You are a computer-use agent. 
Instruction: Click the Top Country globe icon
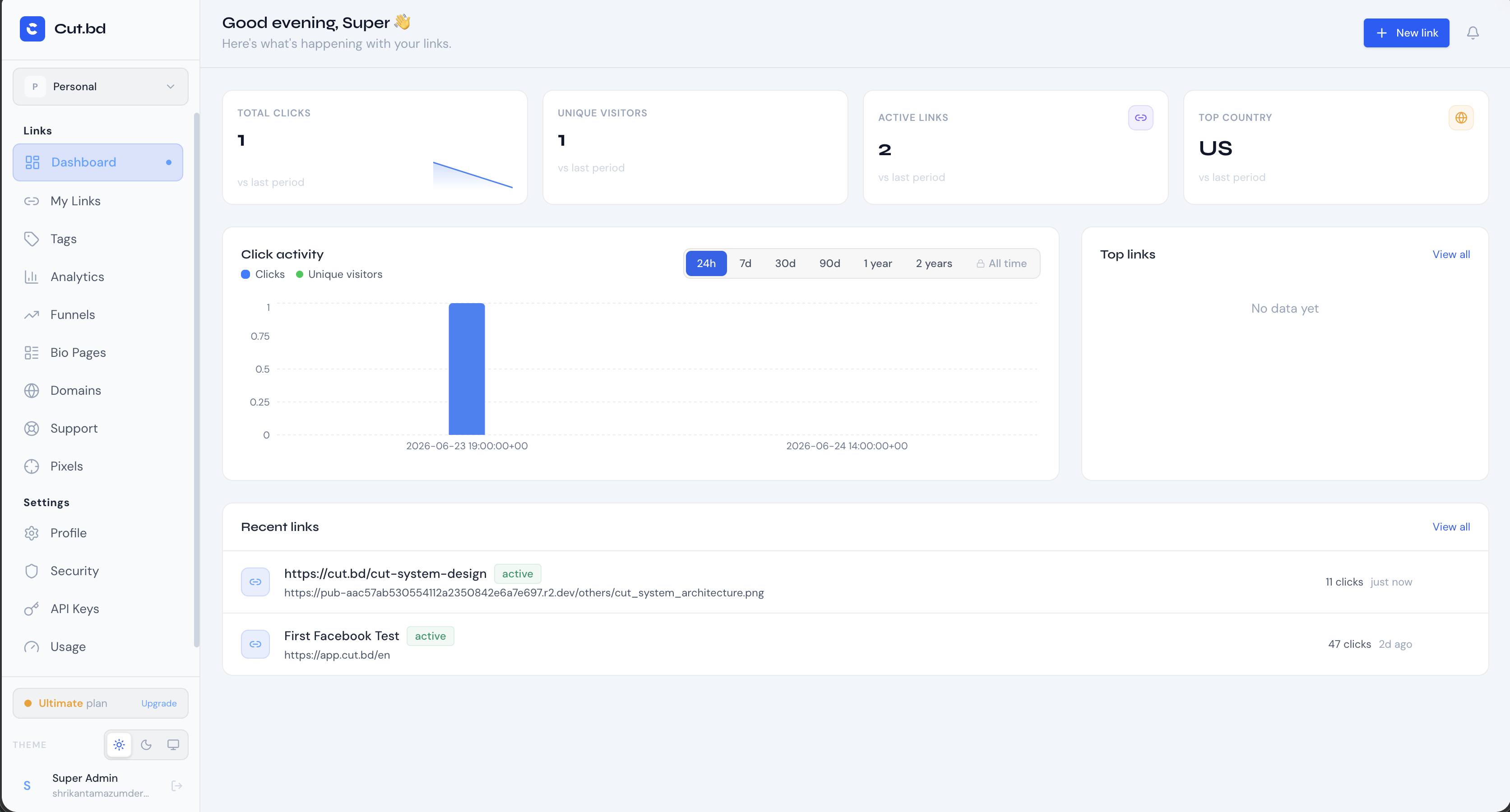[x=1461, y=118]
